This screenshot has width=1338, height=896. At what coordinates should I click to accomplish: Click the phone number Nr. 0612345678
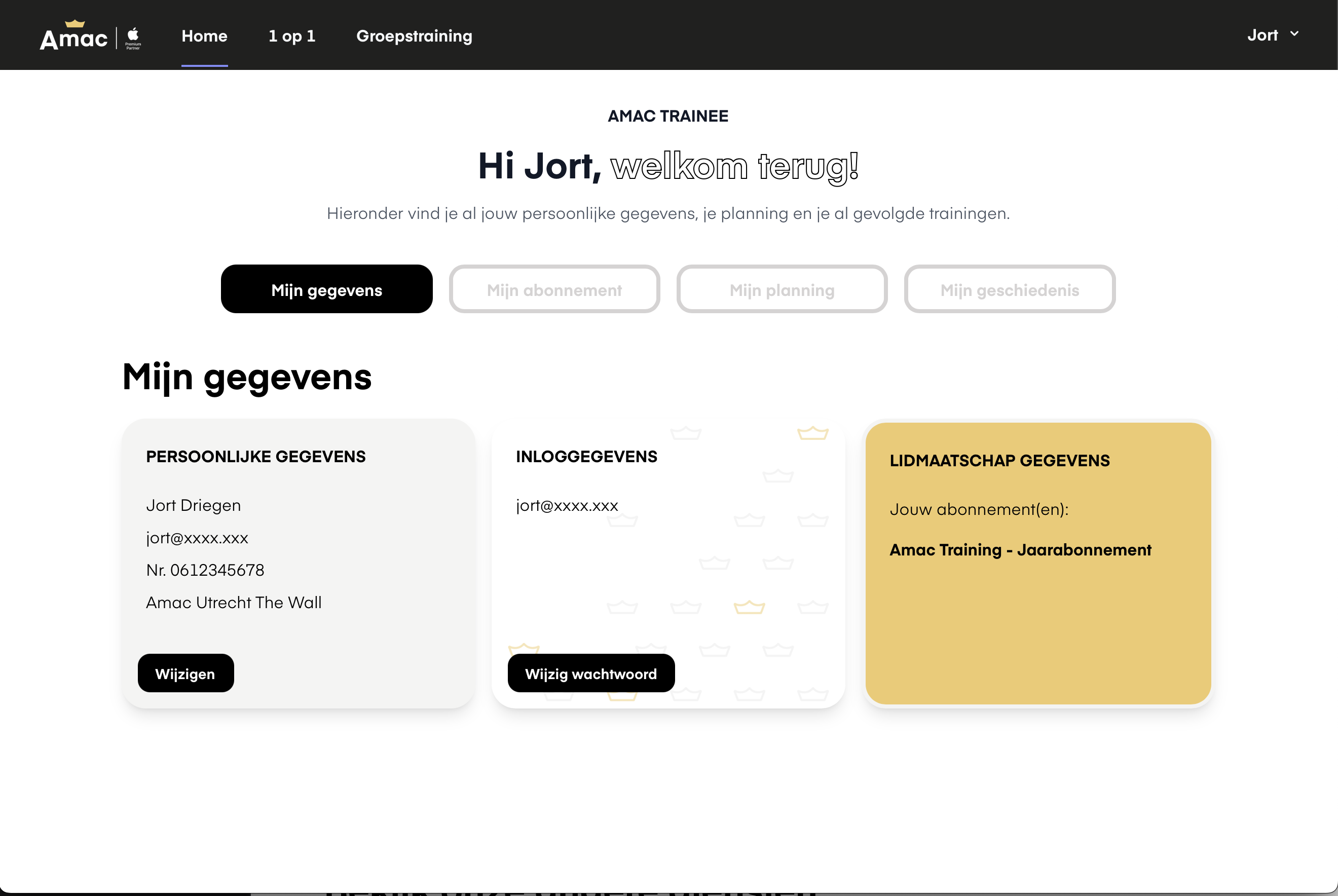pyautogui.click(x=205, y=570)
